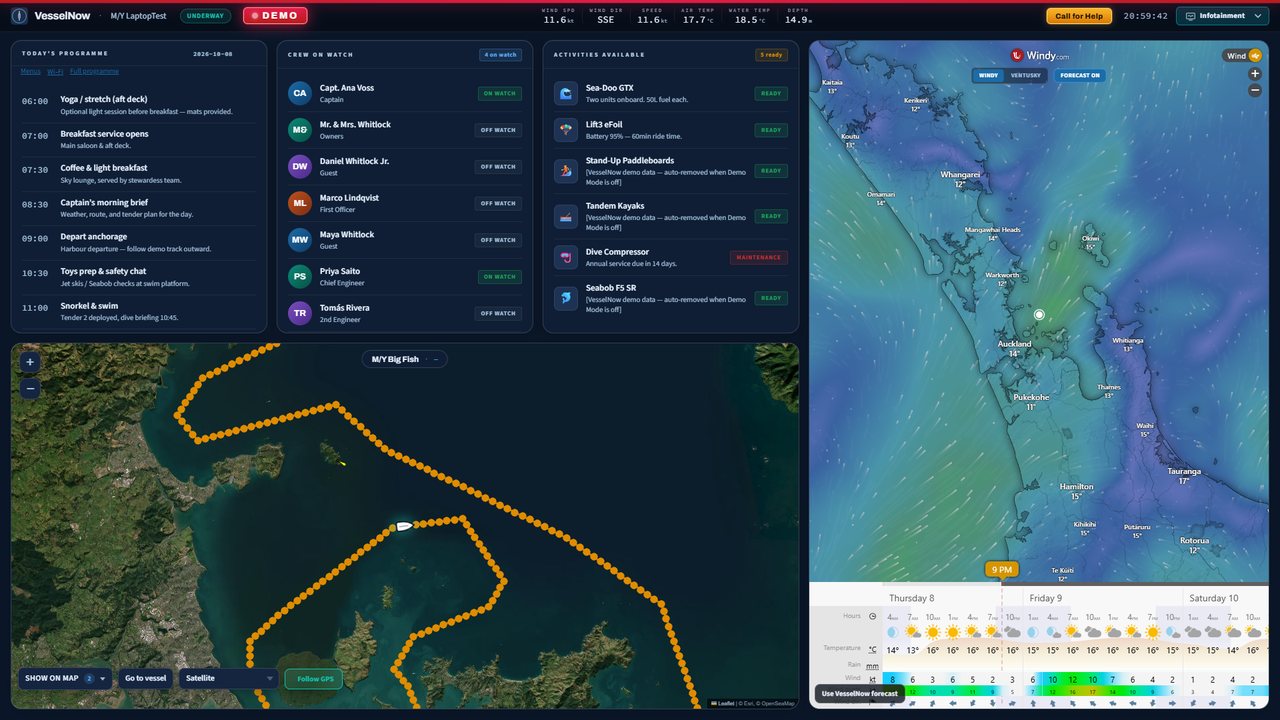The width and height of the screenshot is (1280, 720).
Task: Click the Windy.com logo
Action: coord(1040,56)
